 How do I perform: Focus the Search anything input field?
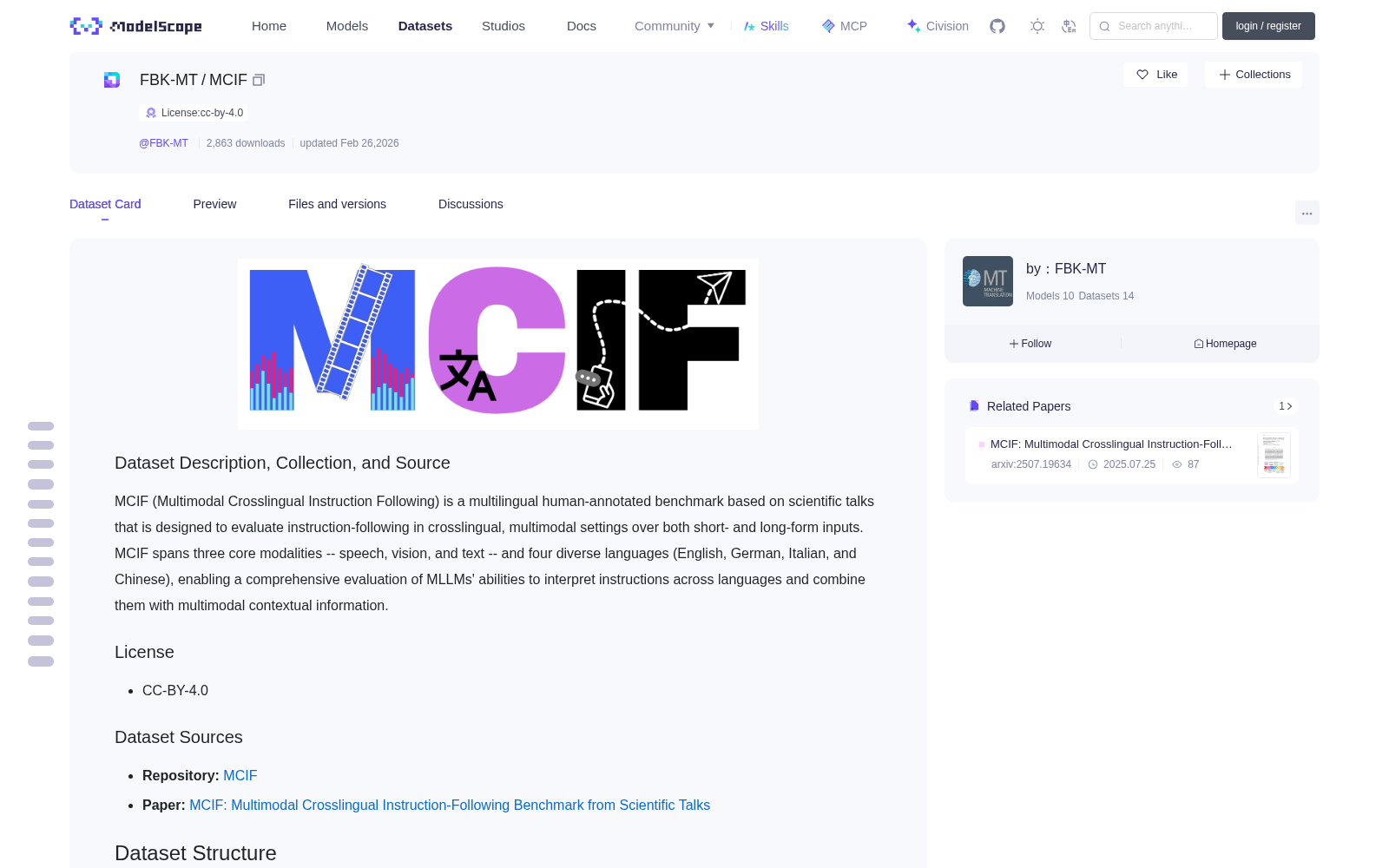tap(1154, 26)
